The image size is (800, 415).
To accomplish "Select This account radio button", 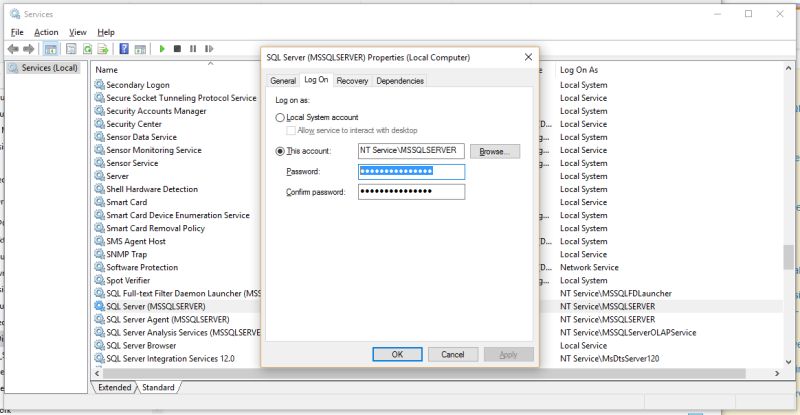I will click(x=280, y=152).
